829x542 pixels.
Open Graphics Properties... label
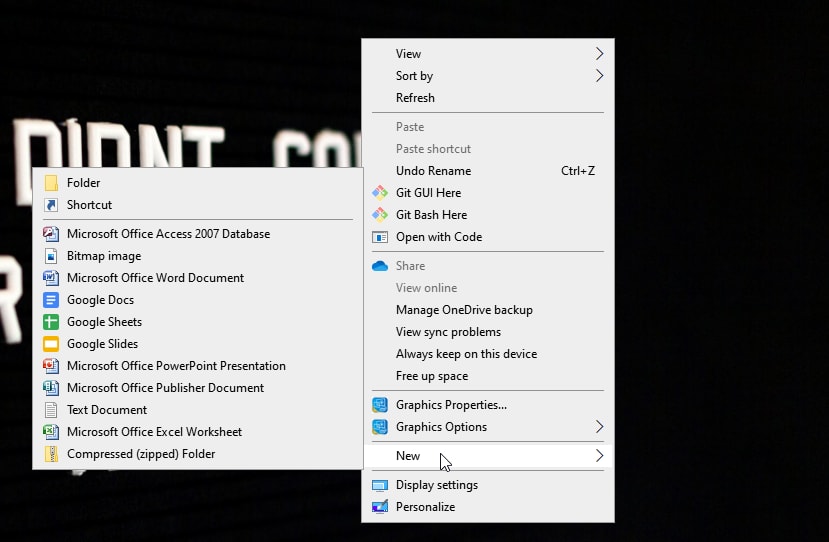tap(451, 405)
